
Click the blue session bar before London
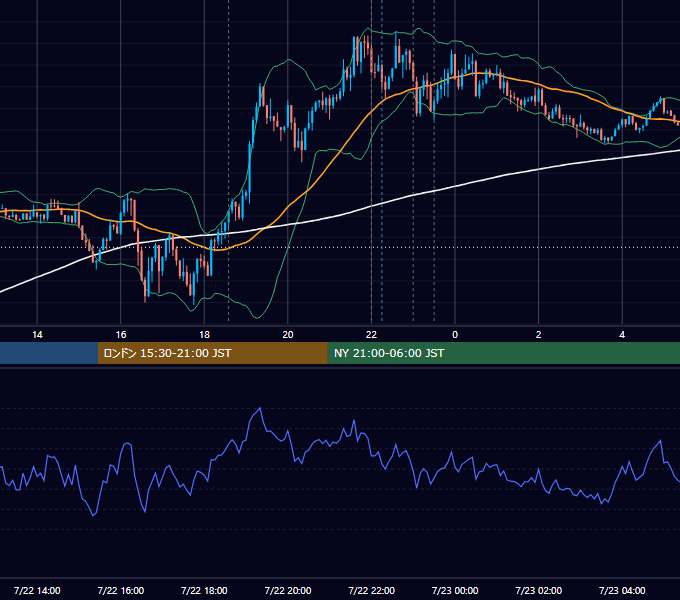coord(49,353)
